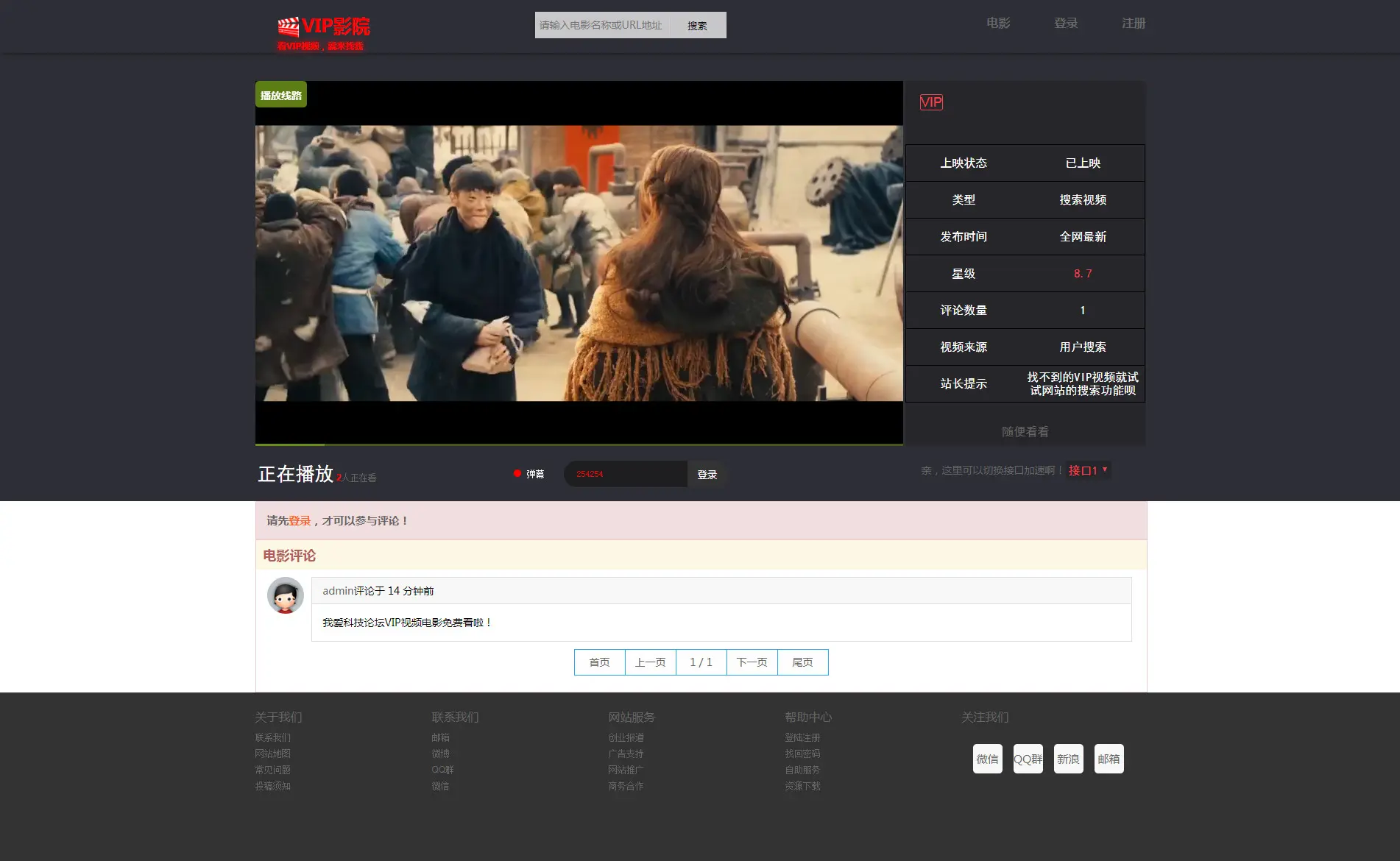Click the 邮箱 square button under 关注我们

click(x=1109, y=759)
